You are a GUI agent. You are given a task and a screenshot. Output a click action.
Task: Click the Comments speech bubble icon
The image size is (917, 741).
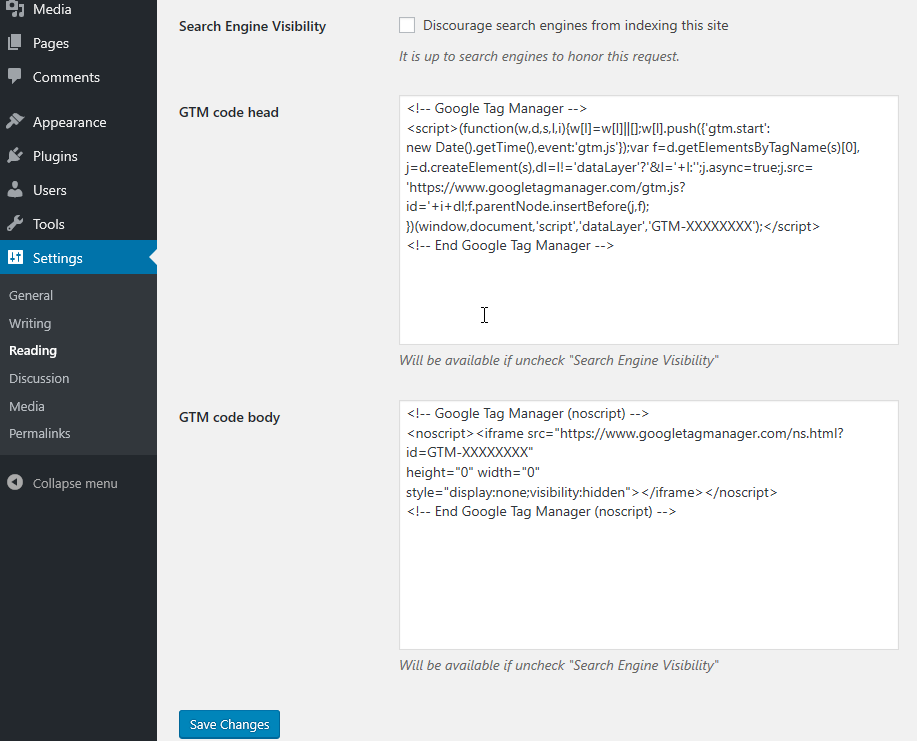pos(15,76)
